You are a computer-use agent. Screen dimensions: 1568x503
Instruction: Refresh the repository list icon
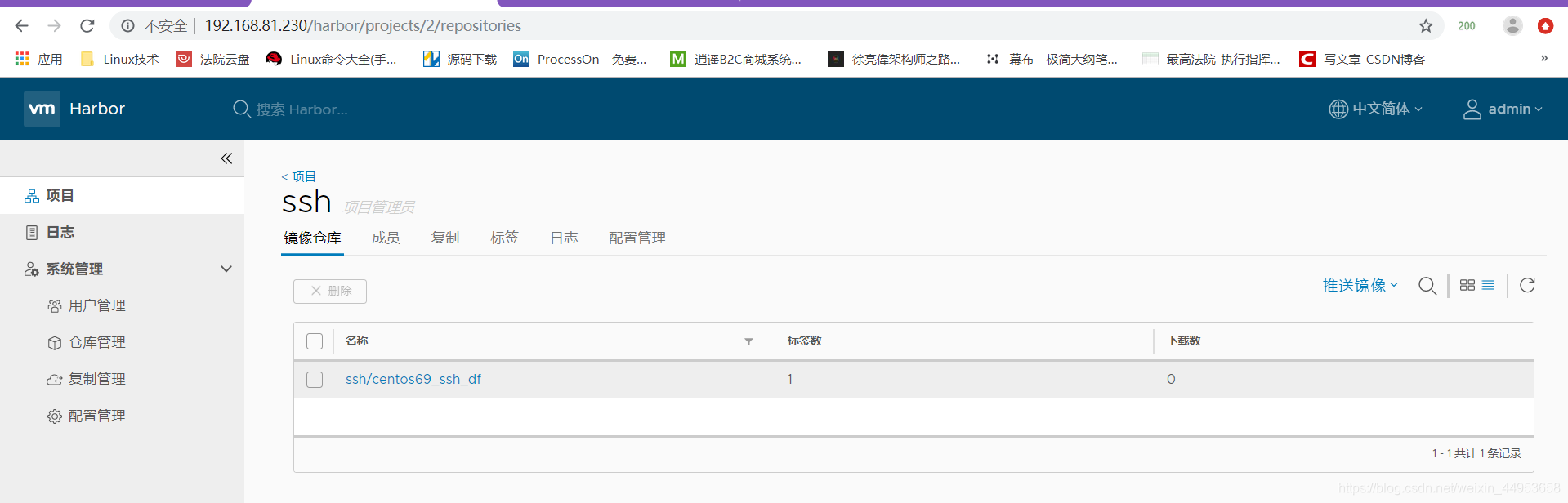pos(1527,285)
